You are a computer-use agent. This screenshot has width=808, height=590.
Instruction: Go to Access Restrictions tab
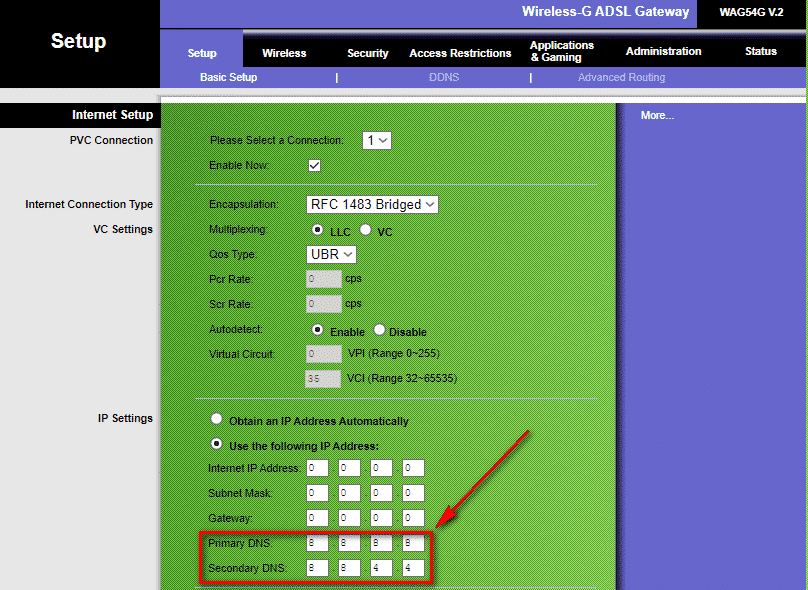[460, 53]
